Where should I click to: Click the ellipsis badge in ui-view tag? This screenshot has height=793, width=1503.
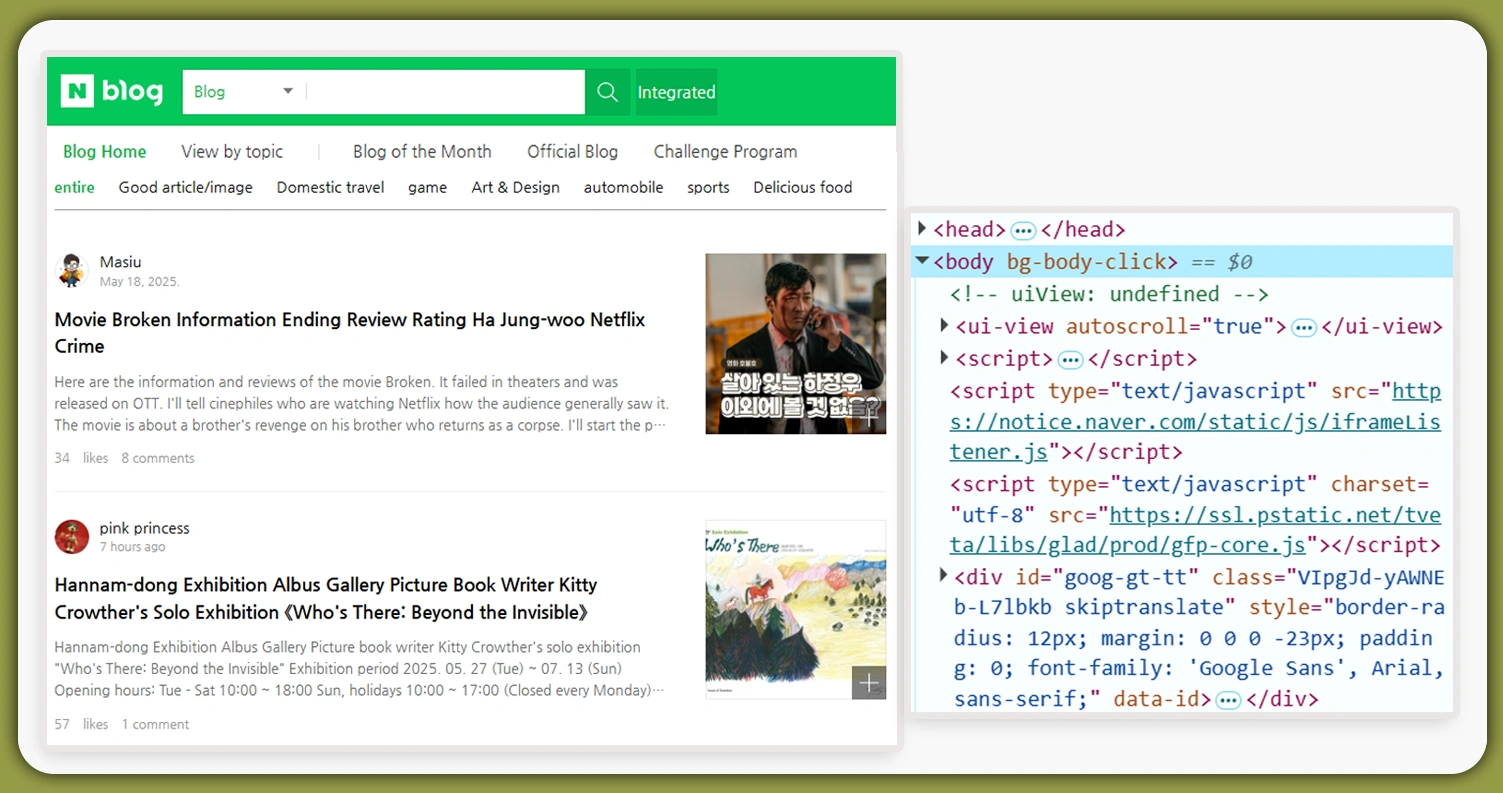[x=1303, y=328]
